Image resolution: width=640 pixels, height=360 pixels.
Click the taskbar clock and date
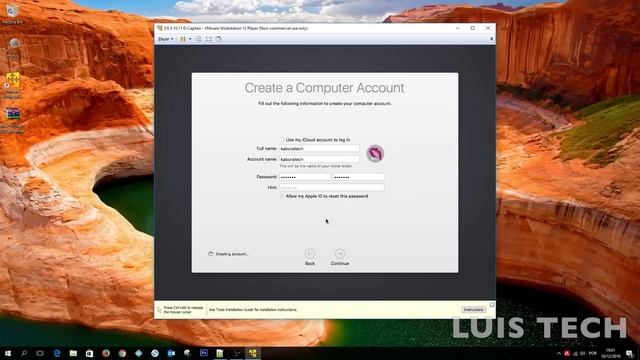point(611,353)
